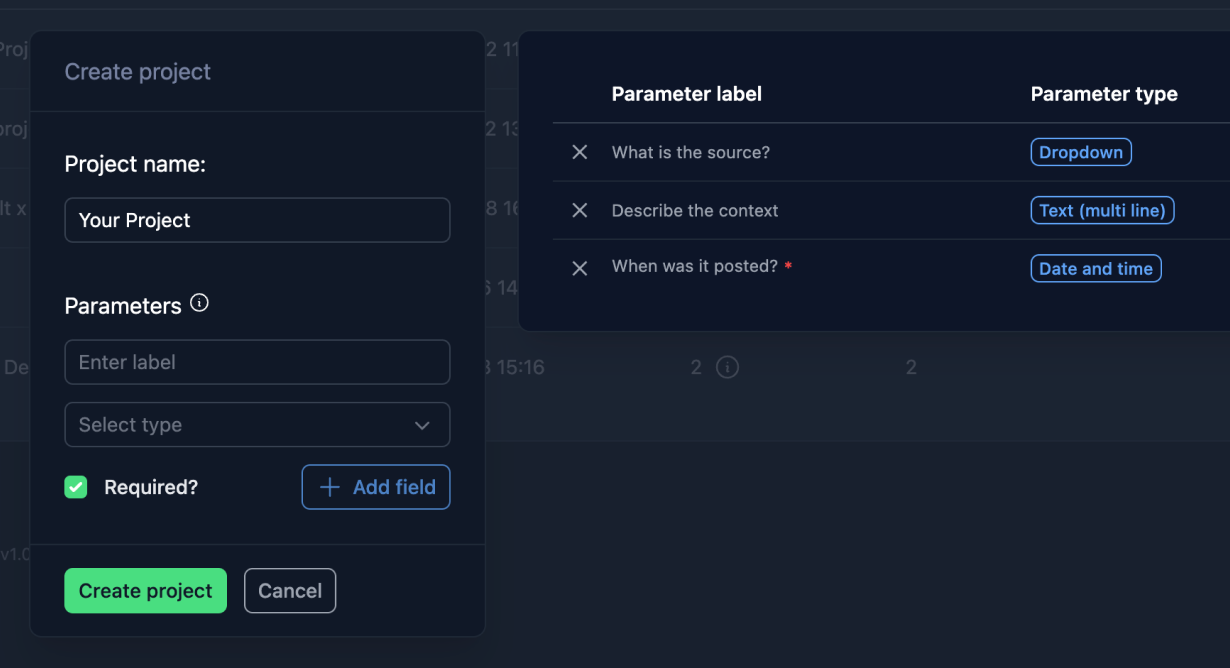Focus the Enter label input field
Viewport: 1230px width, 668px height.
257,362
